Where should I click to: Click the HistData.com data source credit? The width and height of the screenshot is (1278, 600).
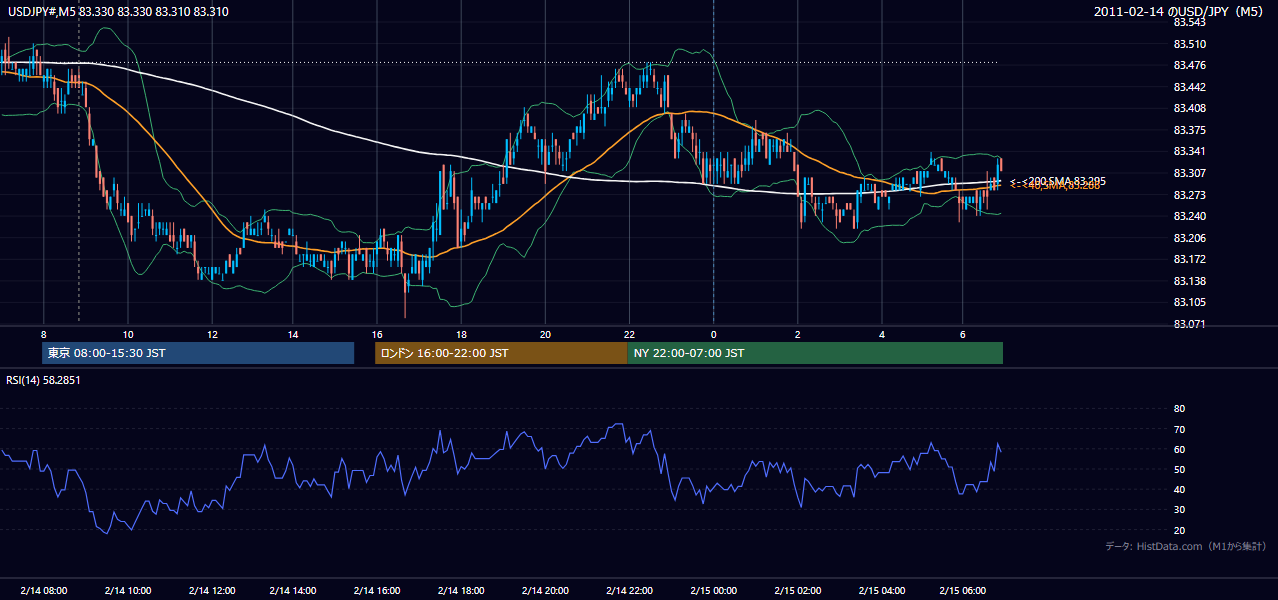coord(1185,546)
